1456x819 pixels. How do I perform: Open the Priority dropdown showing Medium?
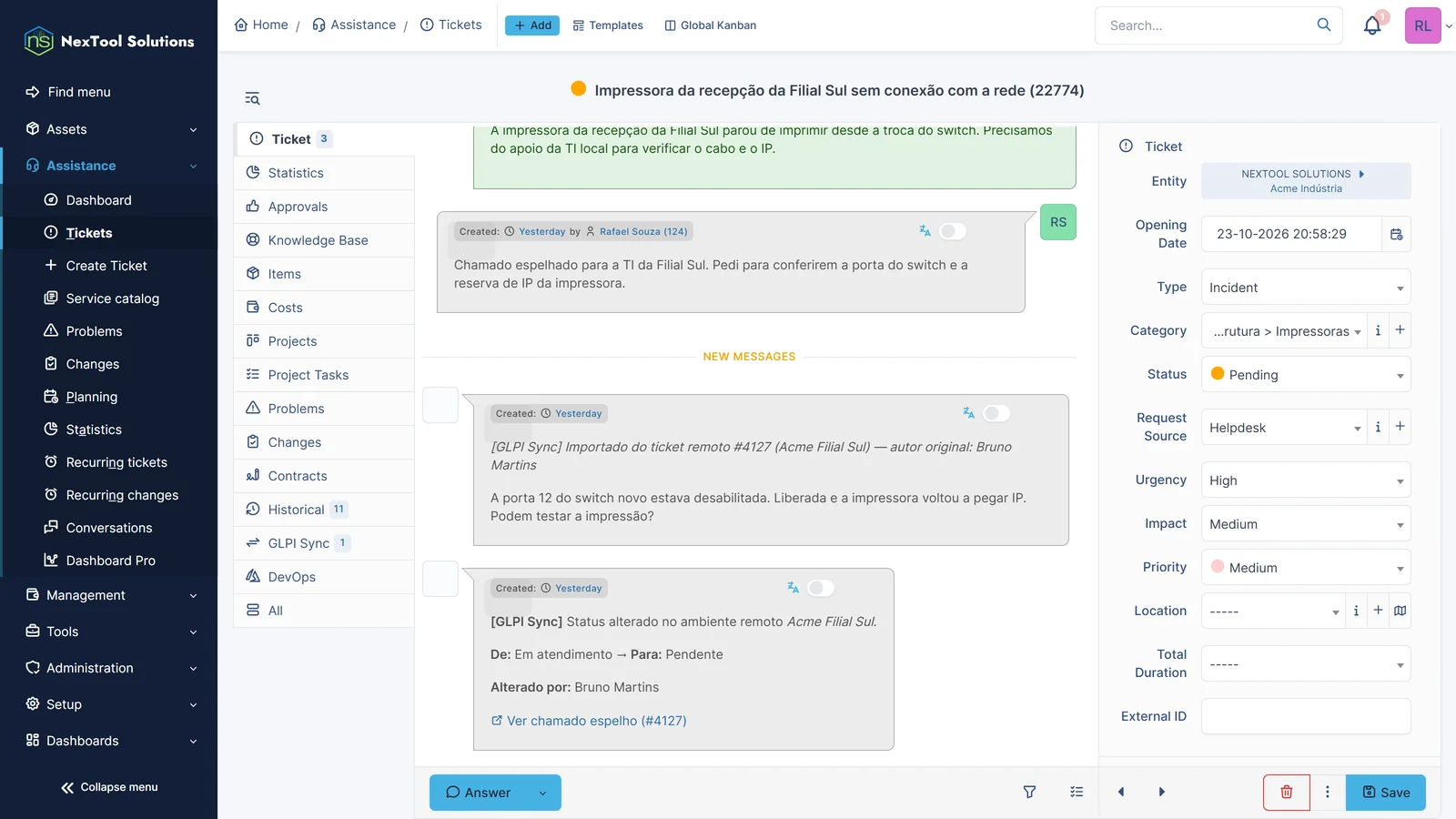click(x=1306, y=568)
